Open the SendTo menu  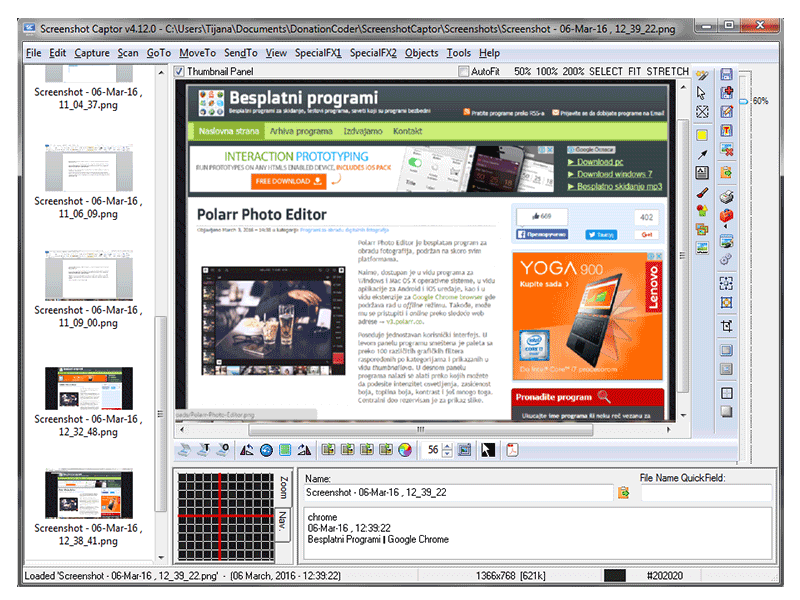pos(241,53)
